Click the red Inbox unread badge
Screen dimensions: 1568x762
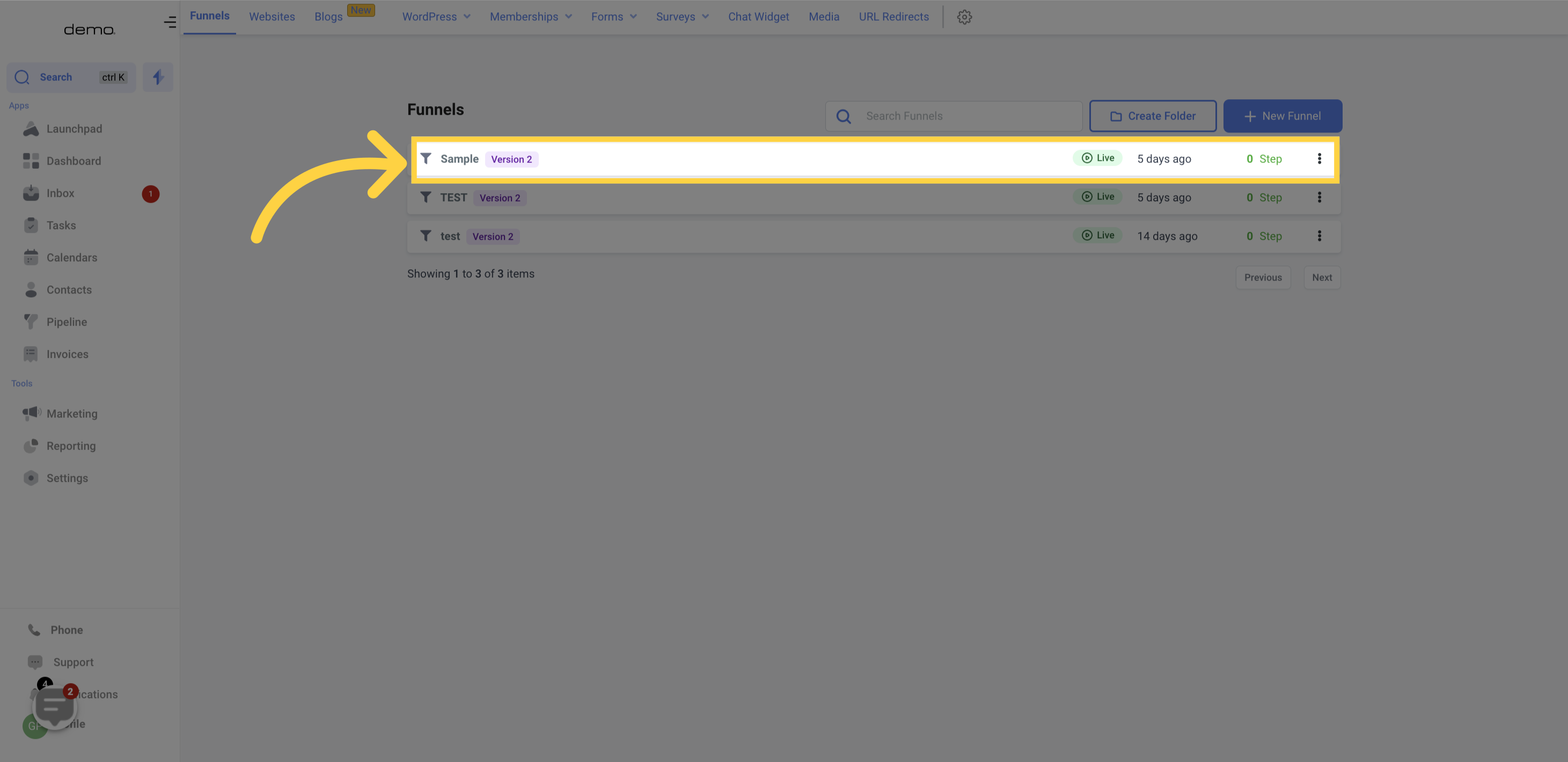click(150, 194)
